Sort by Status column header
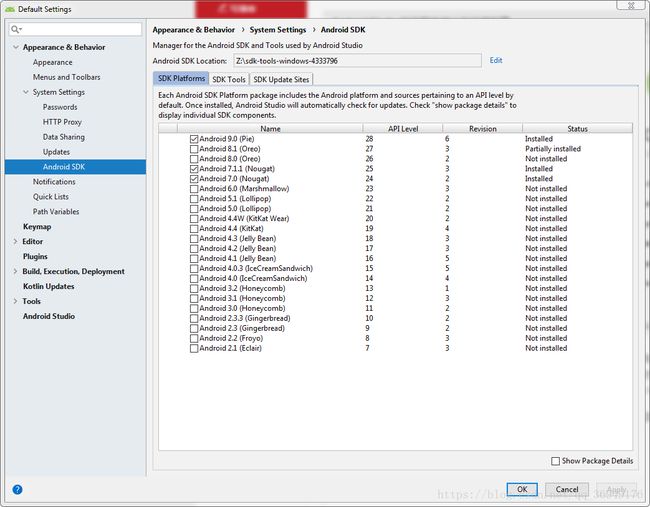 577,129
